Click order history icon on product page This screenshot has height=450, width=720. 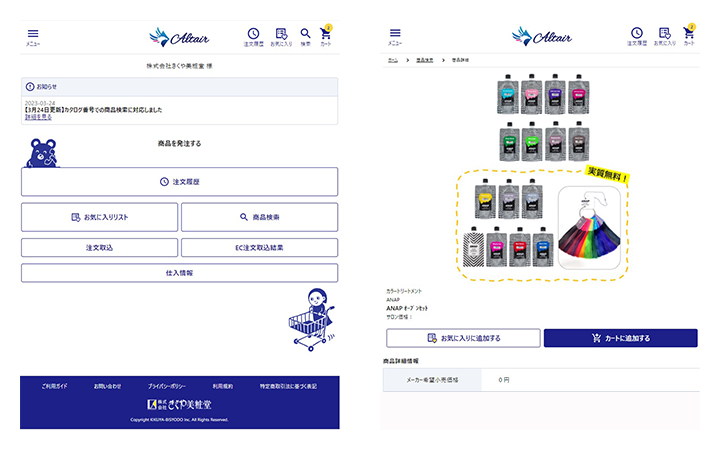[637, 36]
